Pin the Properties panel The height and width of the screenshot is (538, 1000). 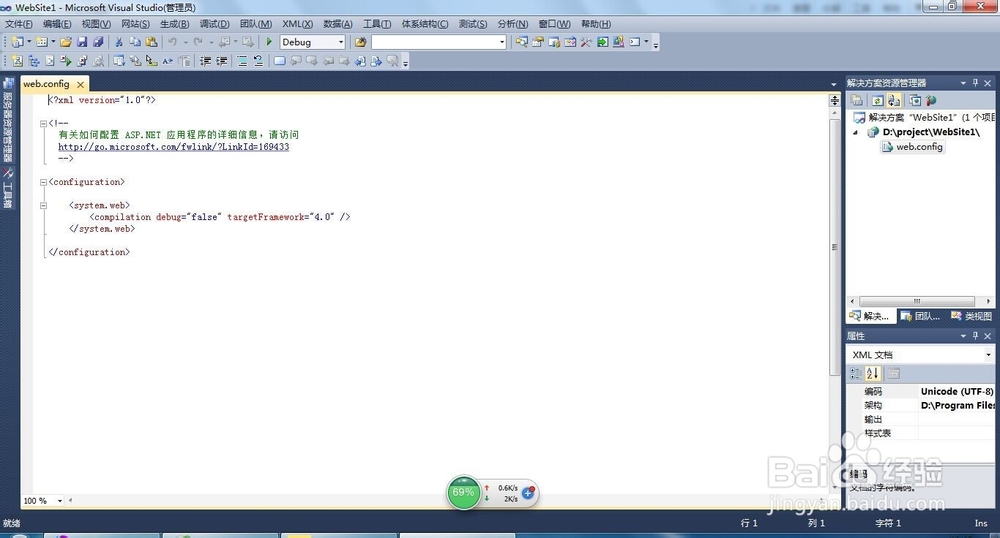[x=975, y=335]
